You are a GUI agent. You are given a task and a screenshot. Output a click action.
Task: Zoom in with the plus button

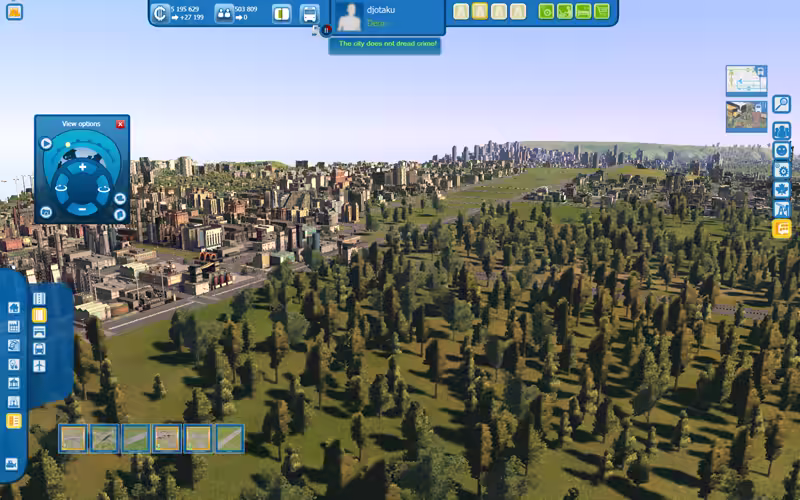(x=82, y=167)
